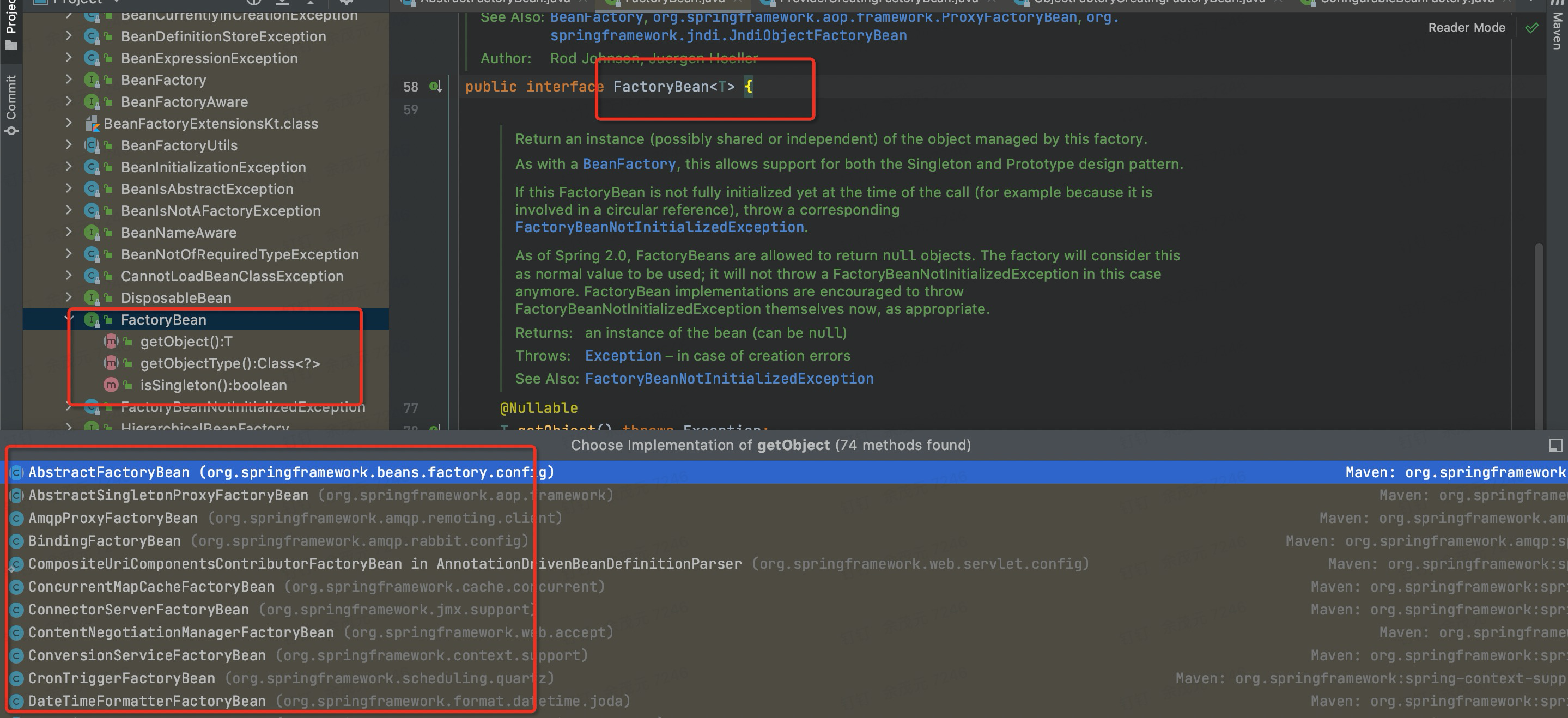1568x718 pixels.
Task: Click the getObject():T method icon
Action: 111,342
